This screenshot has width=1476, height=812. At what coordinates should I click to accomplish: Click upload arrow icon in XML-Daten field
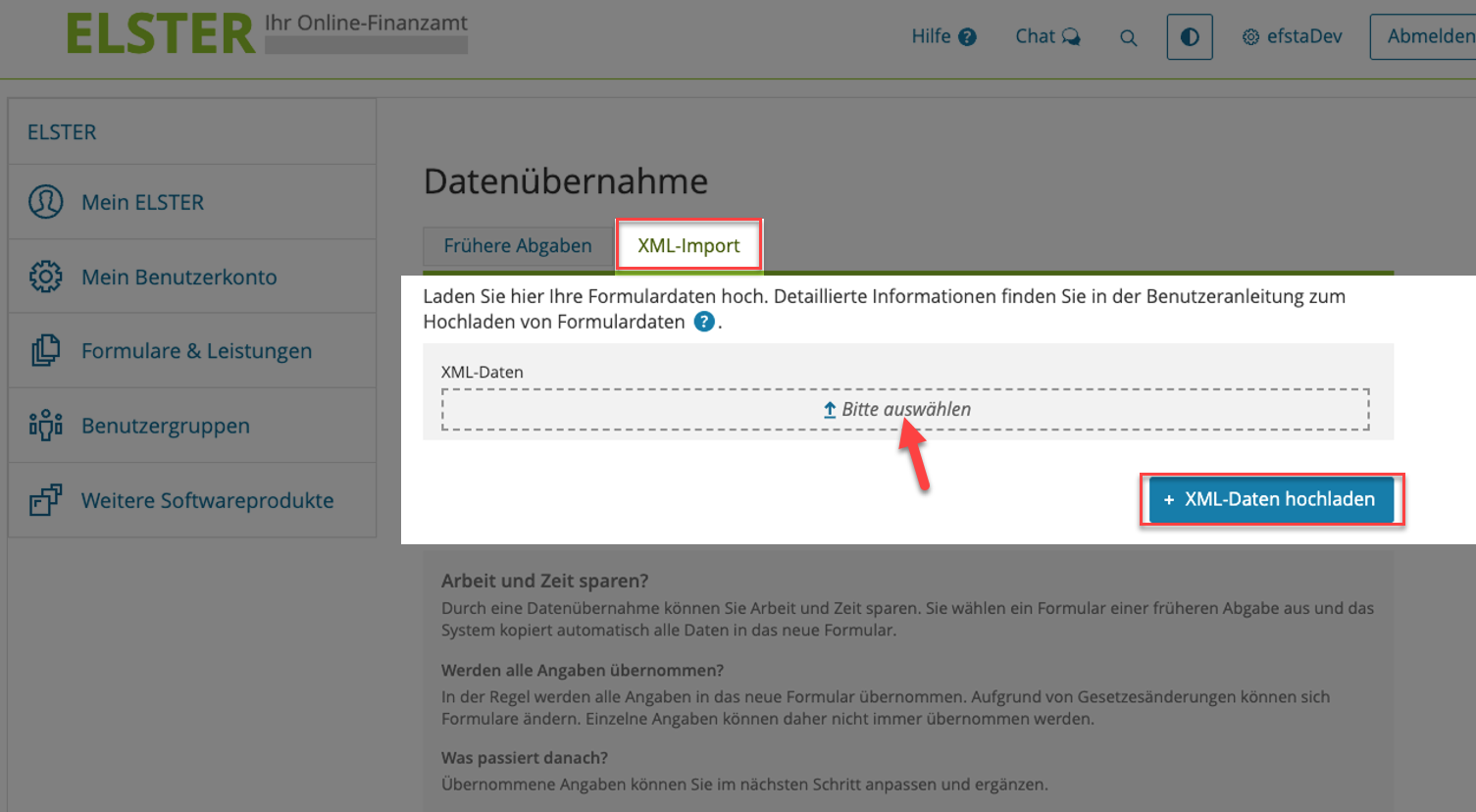coord(830,410)
